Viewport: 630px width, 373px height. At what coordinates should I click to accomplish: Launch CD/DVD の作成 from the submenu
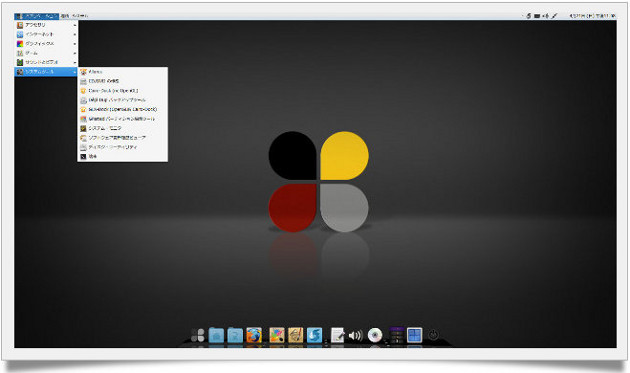[x=123, y=81]
